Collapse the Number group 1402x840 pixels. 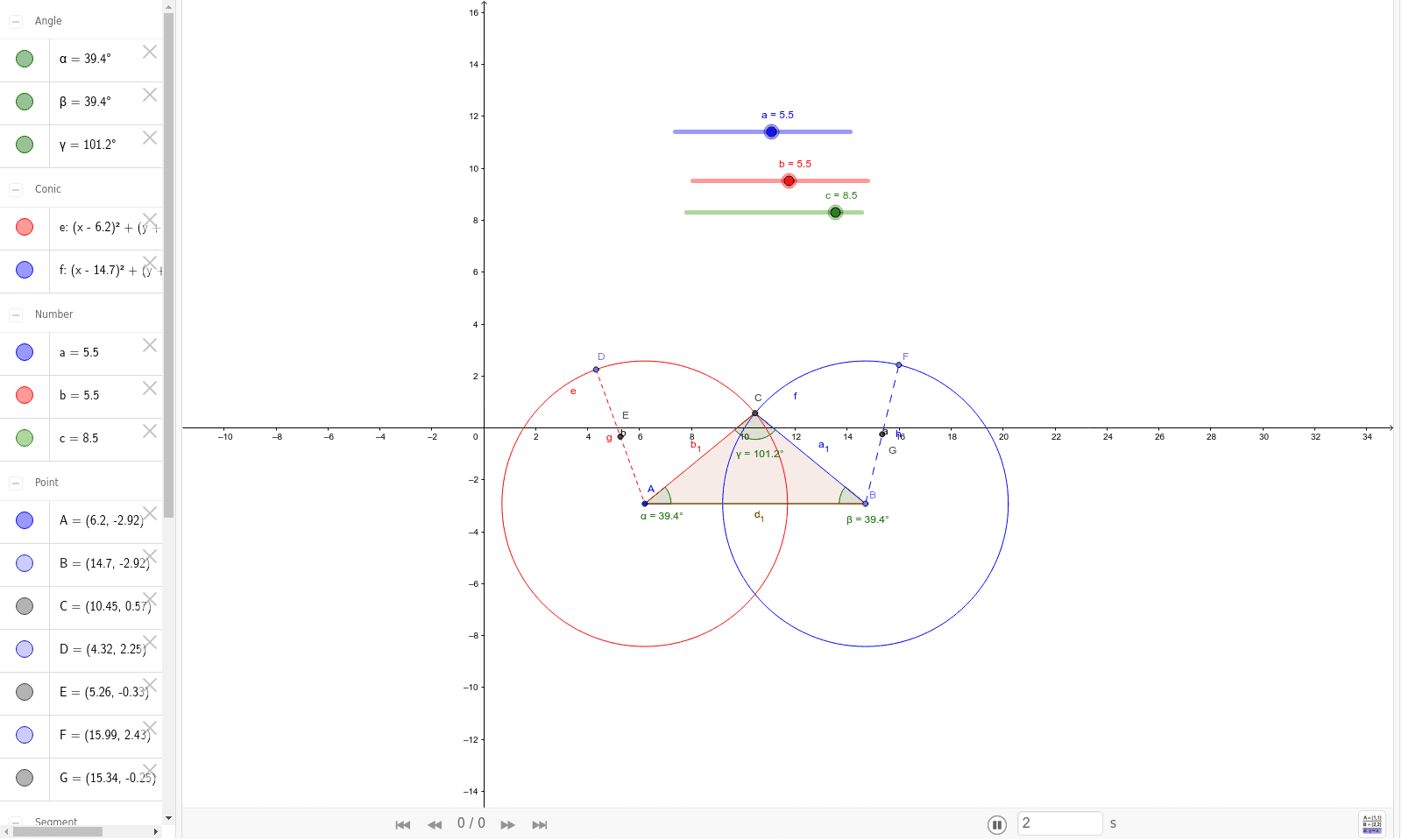point(15,314)
